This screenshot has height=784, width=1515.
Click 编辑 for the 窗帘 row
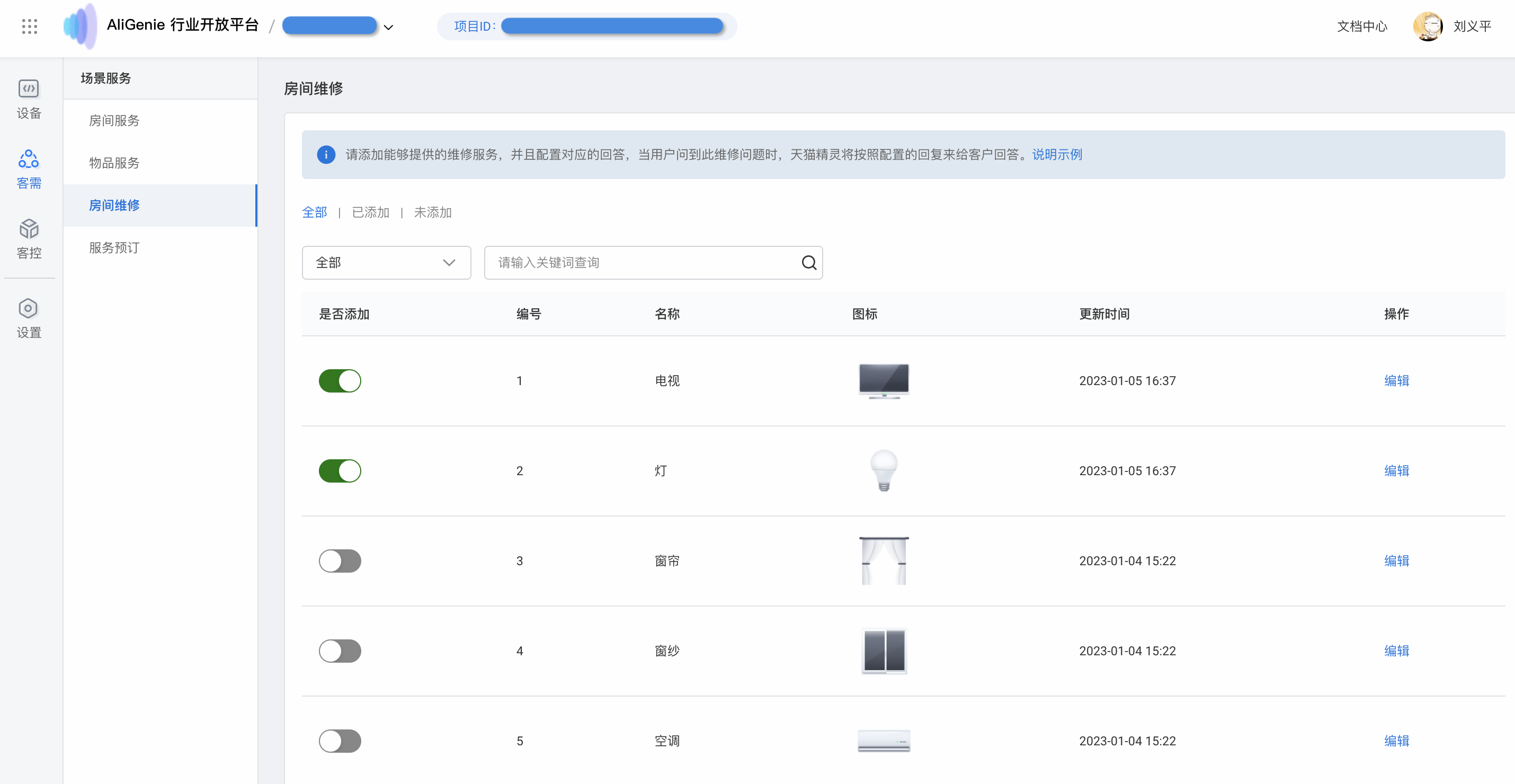click(1396, 561)
